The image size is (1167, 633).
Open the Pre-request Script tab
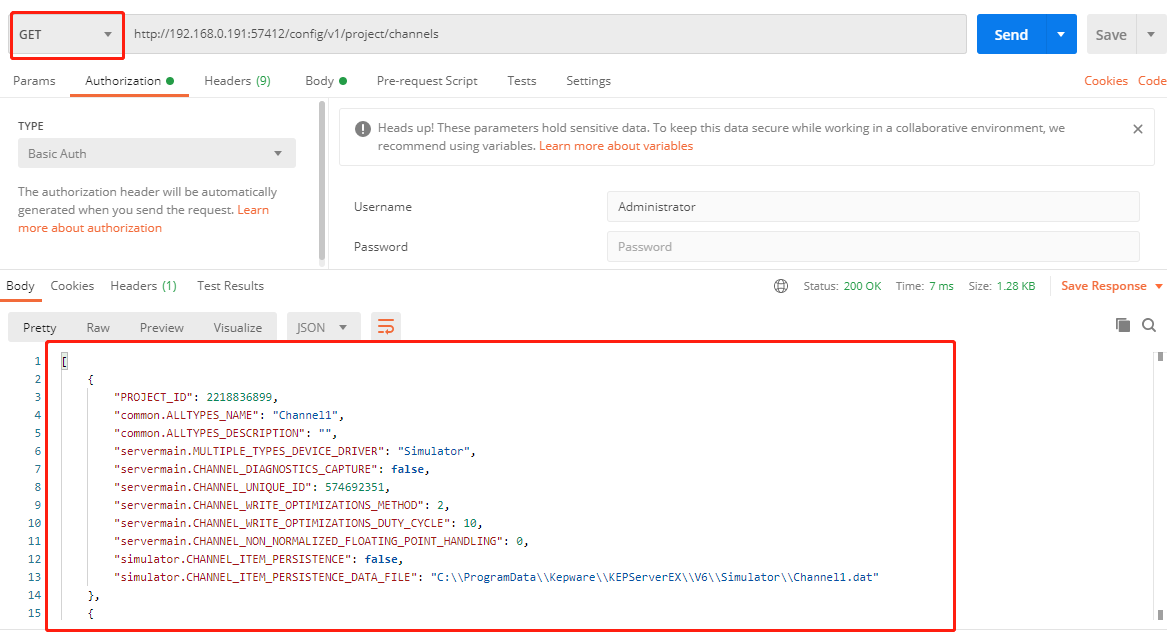click(427, 80)
